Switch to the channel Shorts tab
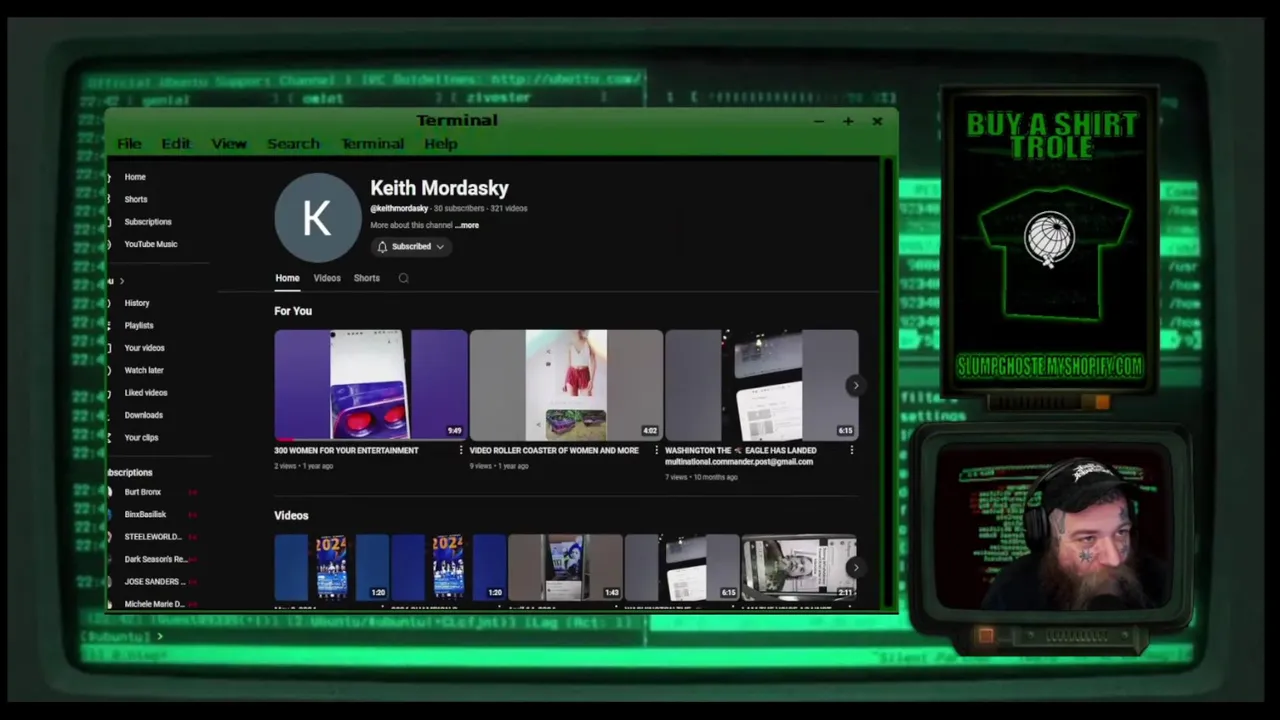This screenshot has width=1280, height=720. click(366, 278)
